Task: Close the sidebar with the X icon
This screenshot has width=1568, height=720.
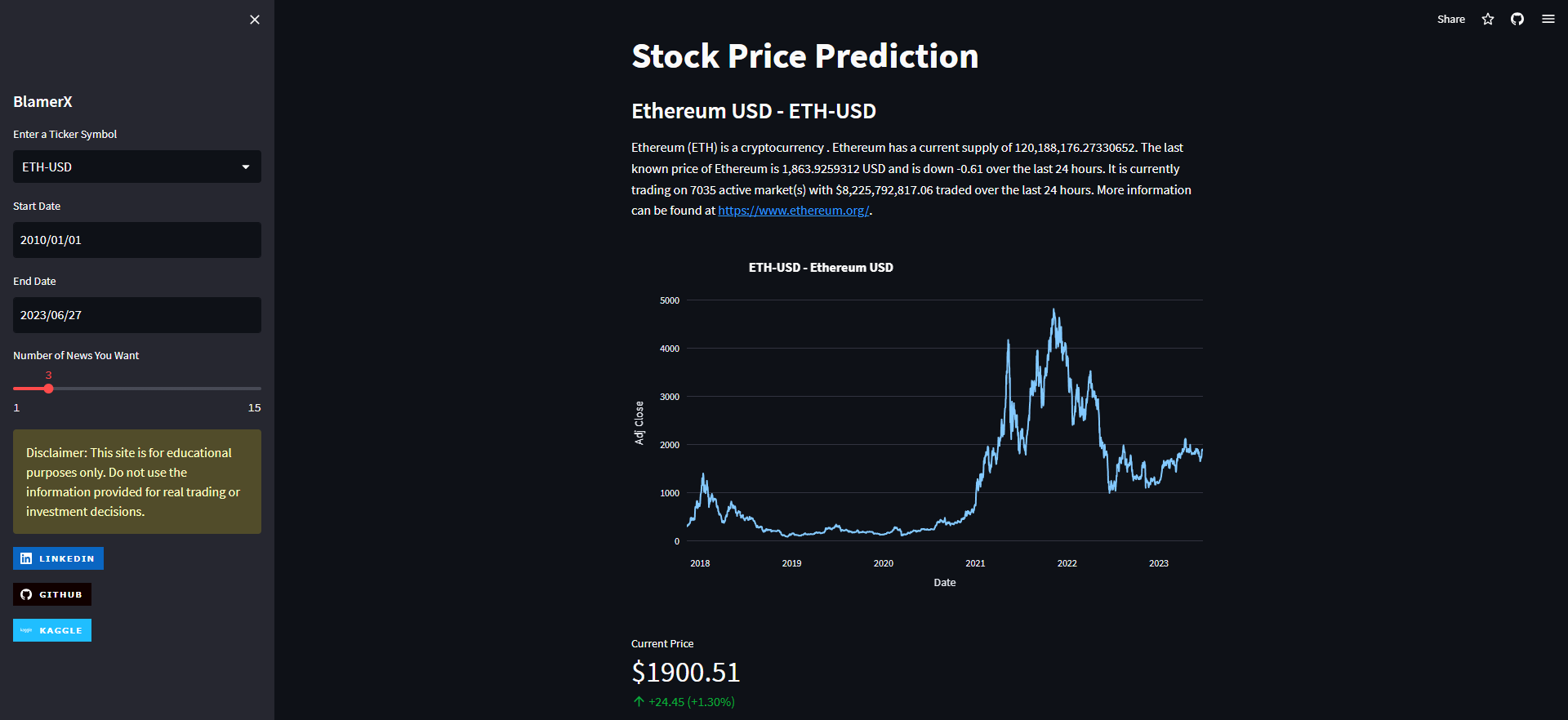Action: tap(254, 19)
